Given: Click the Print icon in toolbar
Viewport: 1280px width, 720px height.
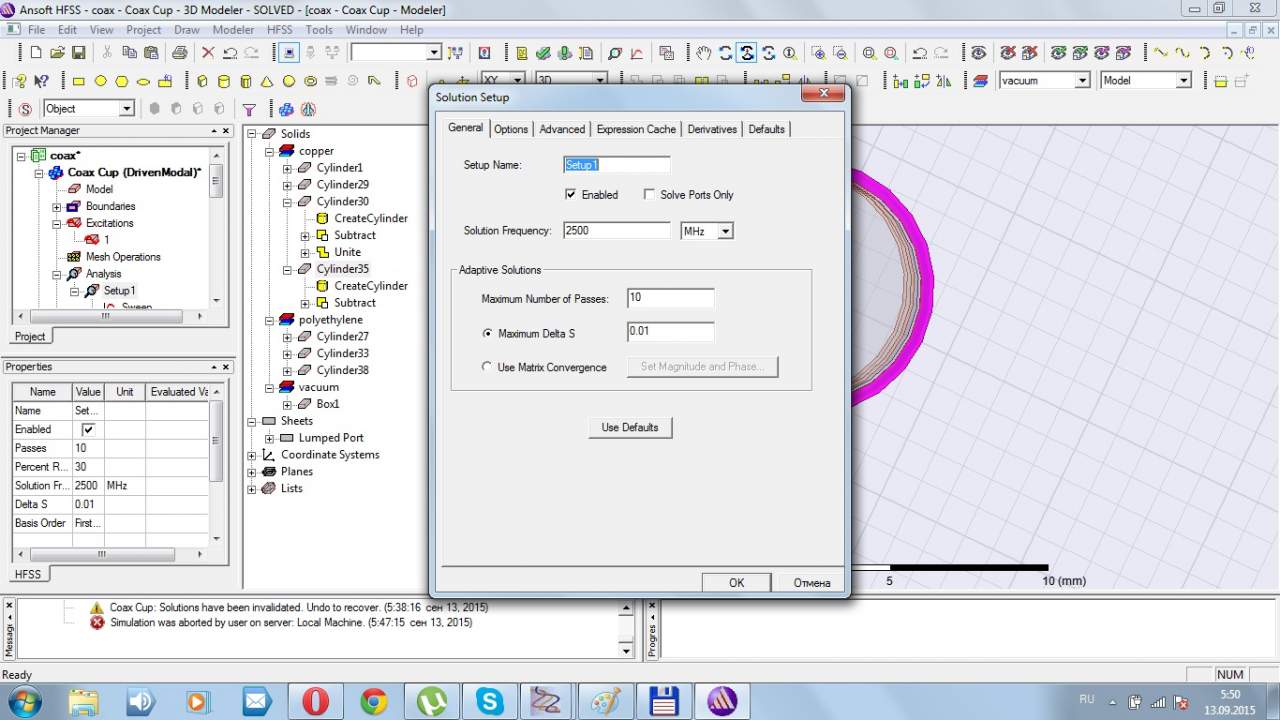Looking at the screenshot, I should [x=180, y=53].
